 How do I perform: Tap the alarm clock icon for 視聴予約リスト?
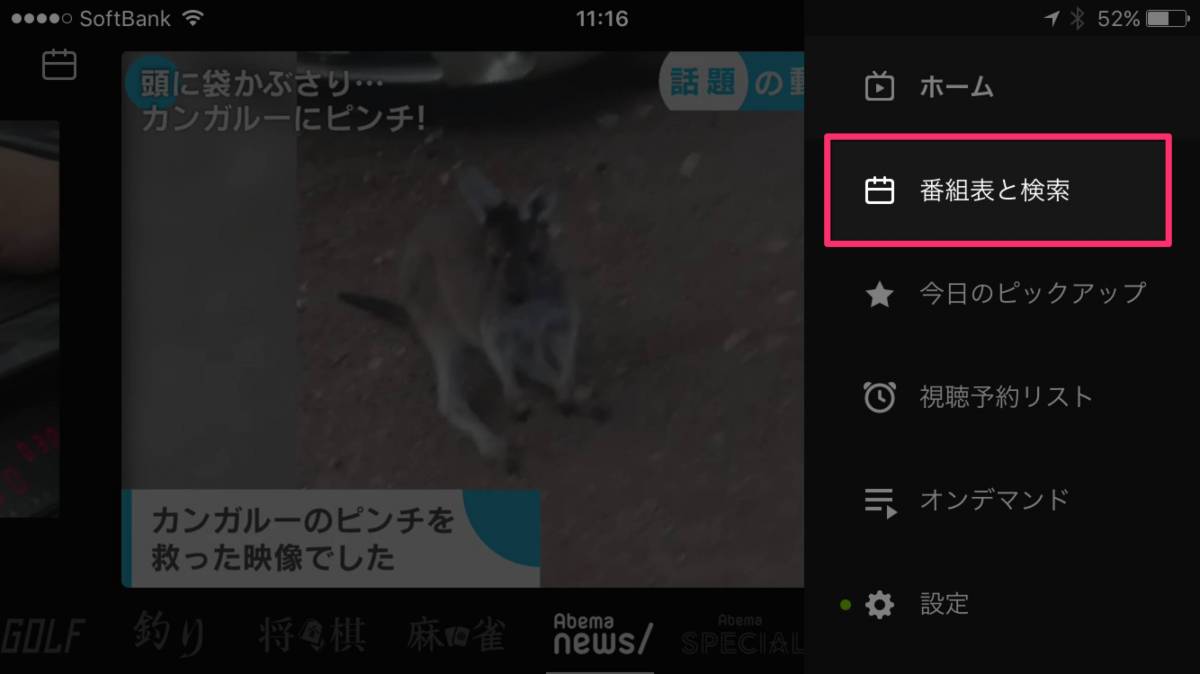click(879, 397)
